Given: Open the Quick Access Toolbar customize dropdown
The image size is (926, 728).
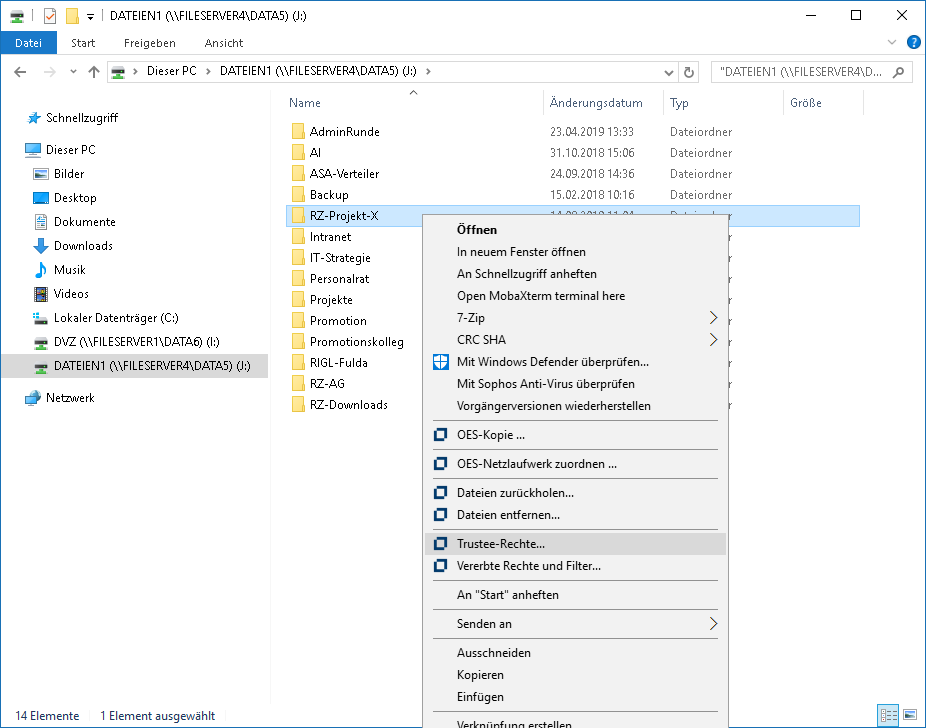Looking at the screenshot, I should click(91, 16).
